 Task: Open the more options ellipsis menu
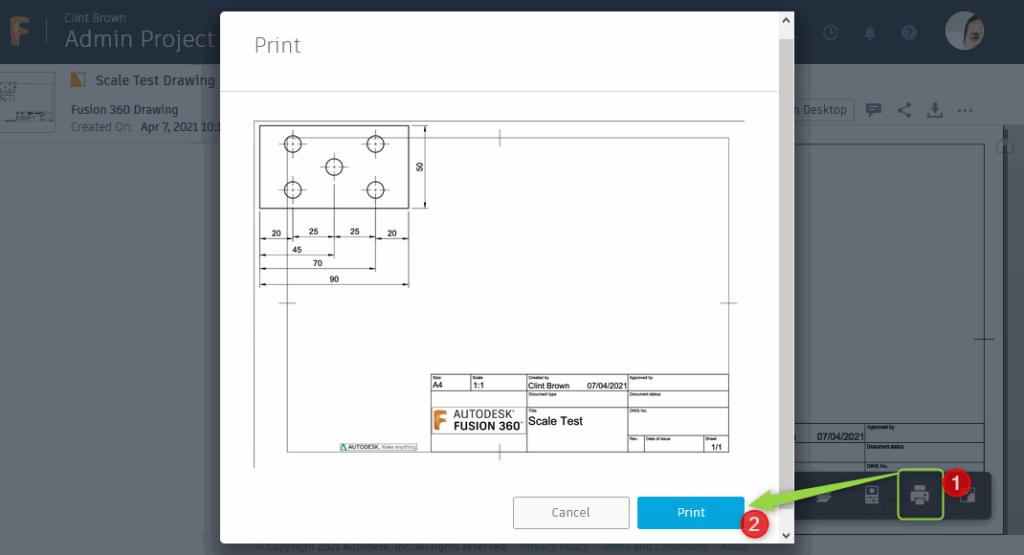tap(965, 110)
